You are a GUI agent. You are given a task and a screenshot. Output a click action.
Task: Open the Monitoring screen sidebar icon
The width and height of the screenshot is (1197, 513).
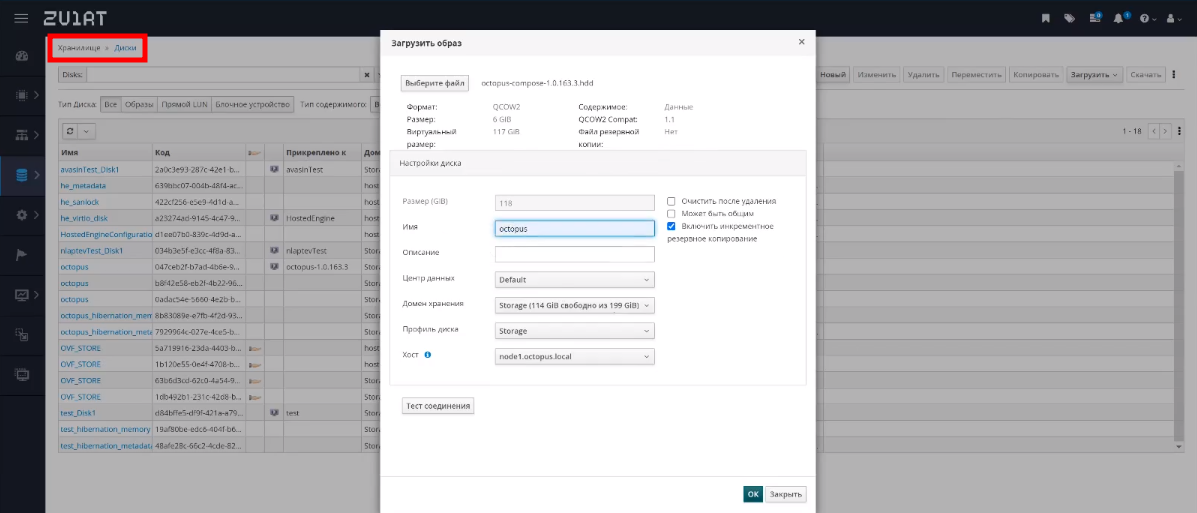pyautogui.click(x=21, y=295)
